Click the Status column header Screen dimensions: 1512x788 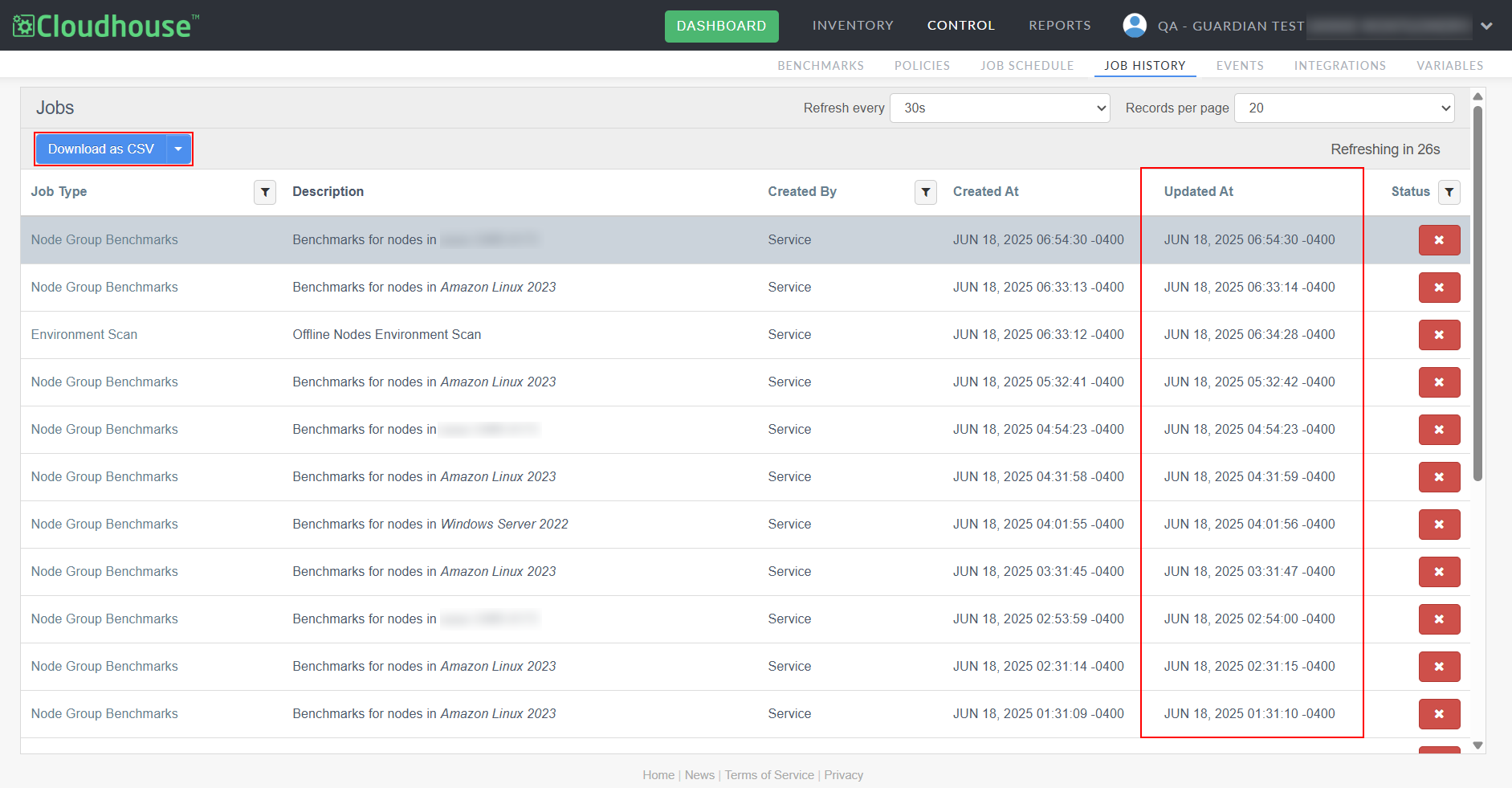[x=1410, y=192]
